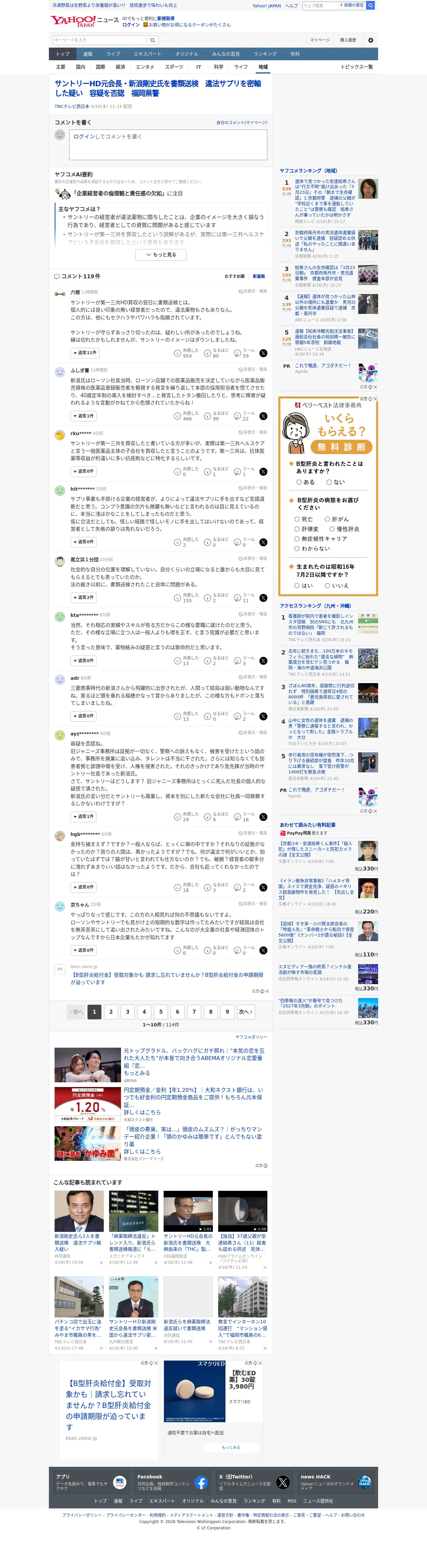Open マイページ link
This screenshot has height=1568, width=427.
click(x=320, y=40)
